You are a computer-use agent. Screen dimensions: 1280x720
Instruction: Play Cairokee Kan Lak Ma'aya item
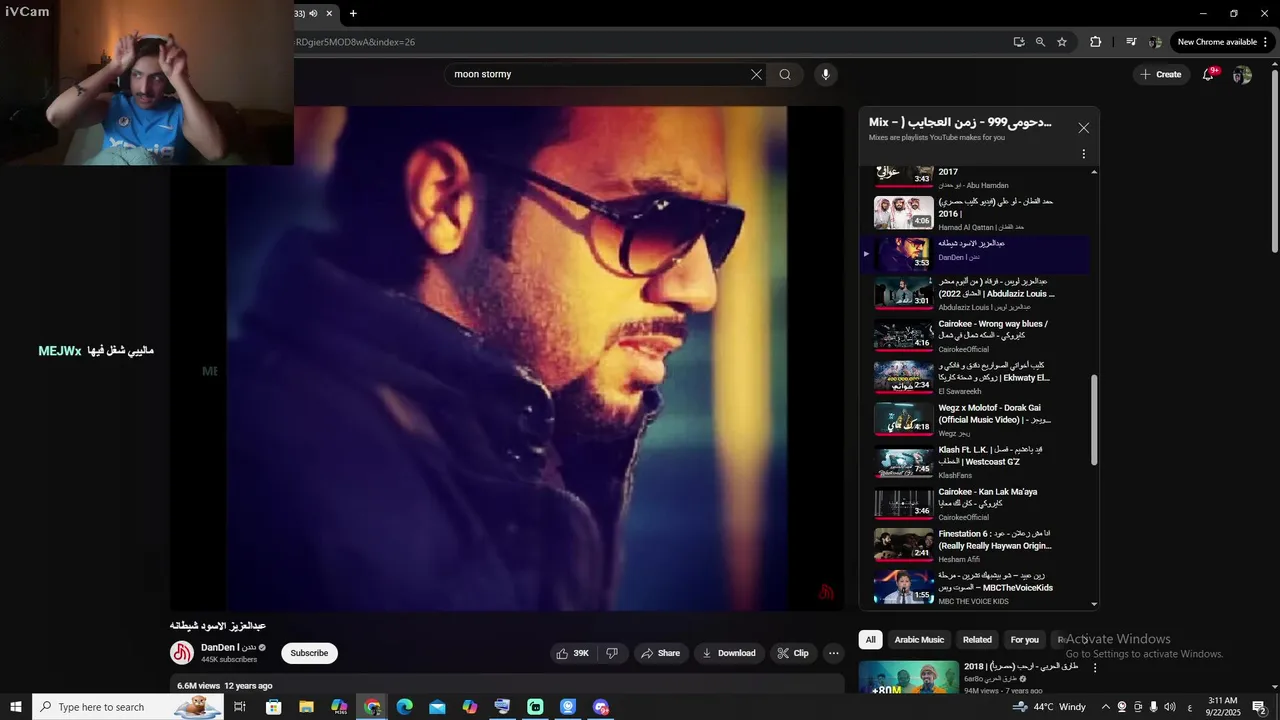(x=975, y=504)
